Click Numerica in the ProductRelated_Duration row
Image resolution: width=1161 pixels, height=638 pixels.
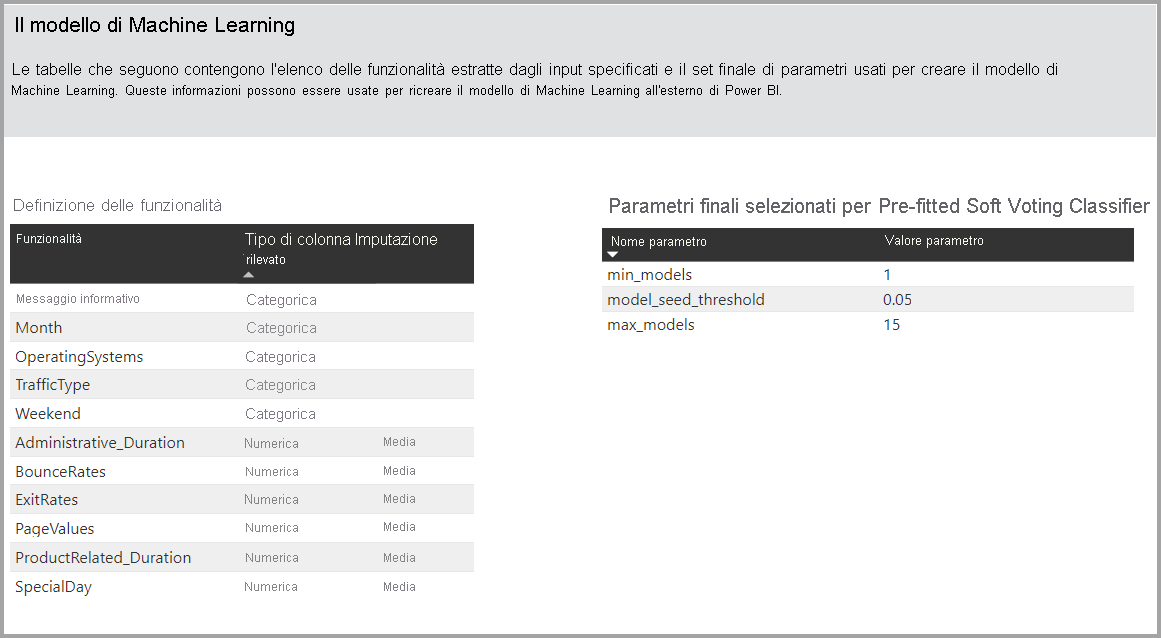click(x=272, y=558)
